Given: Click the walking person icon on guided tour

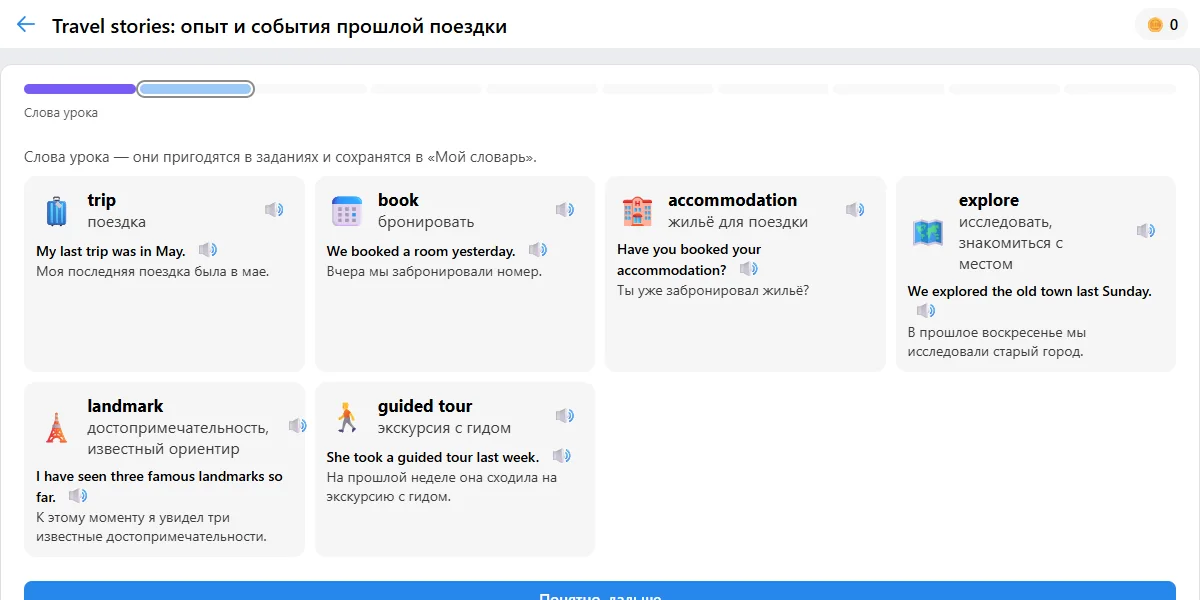Looking at the screenshot, I should pyautogui.click(x=346, y=417).
